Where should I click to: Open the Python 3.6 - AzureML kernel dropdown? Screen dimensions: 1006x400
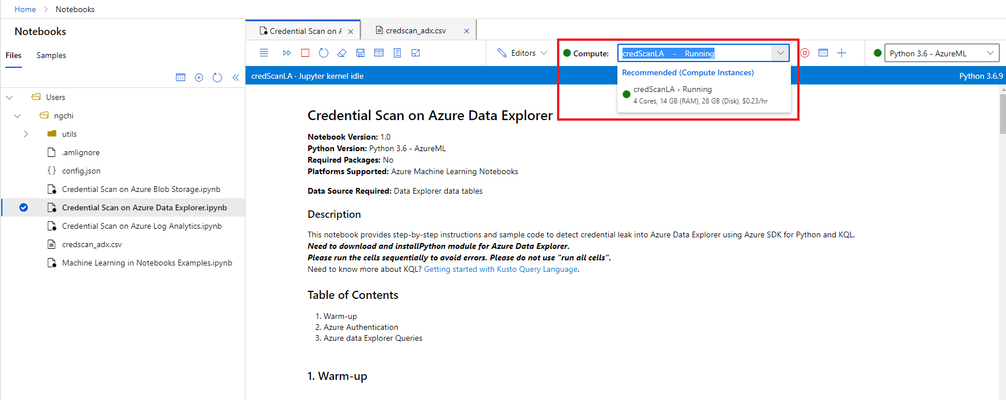(942, 53)
